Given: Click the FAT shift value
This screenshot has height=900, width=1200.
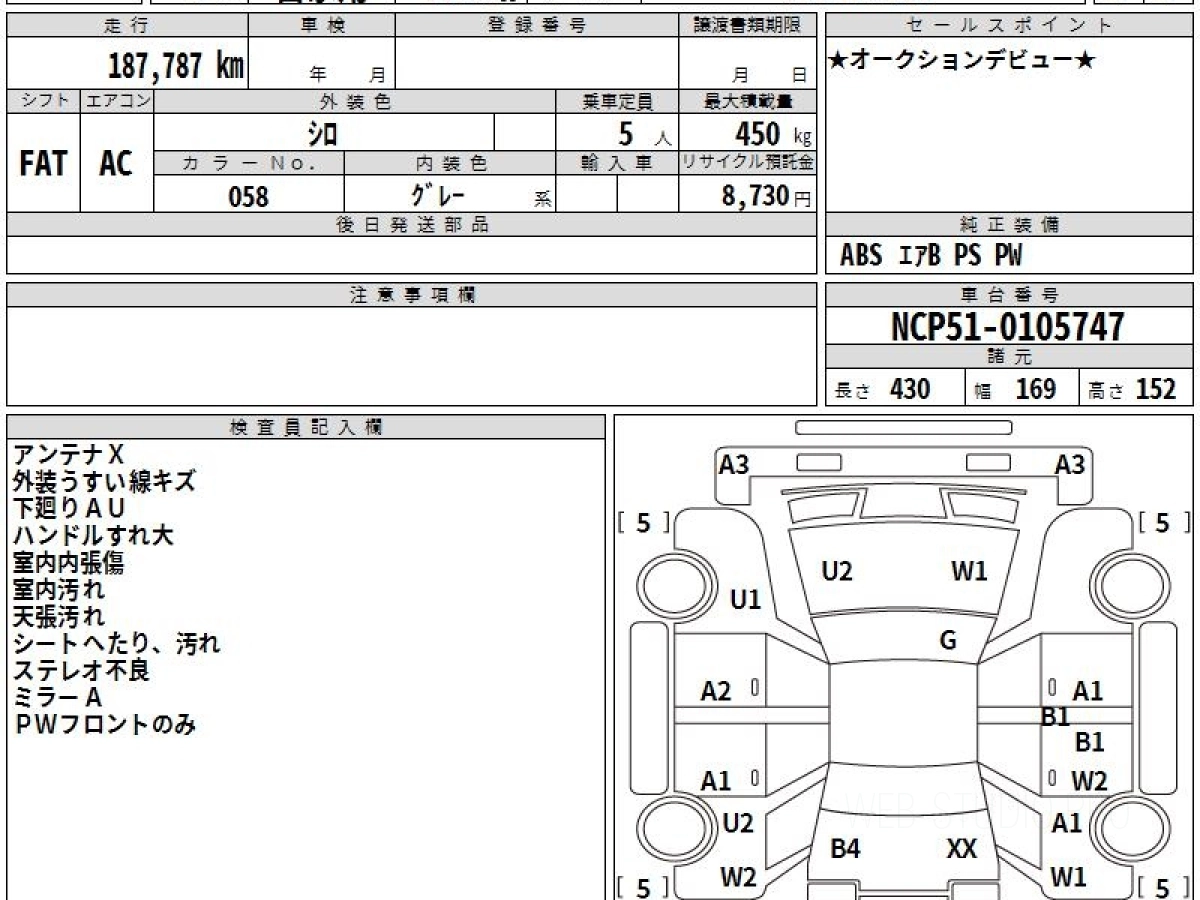Looking at the screenshot, I should pos(43,164).
